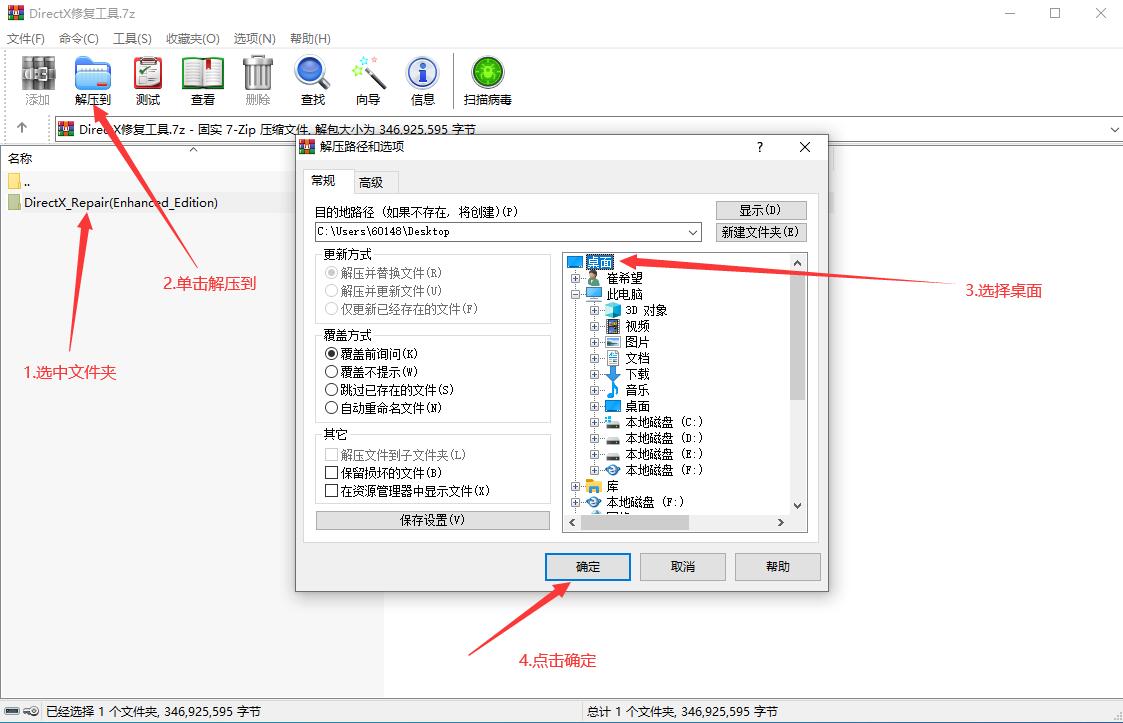Check 在资源管理器中显示文件 option
The height and width of the screenshot is (723, 1123).
[x=332, y=491]
